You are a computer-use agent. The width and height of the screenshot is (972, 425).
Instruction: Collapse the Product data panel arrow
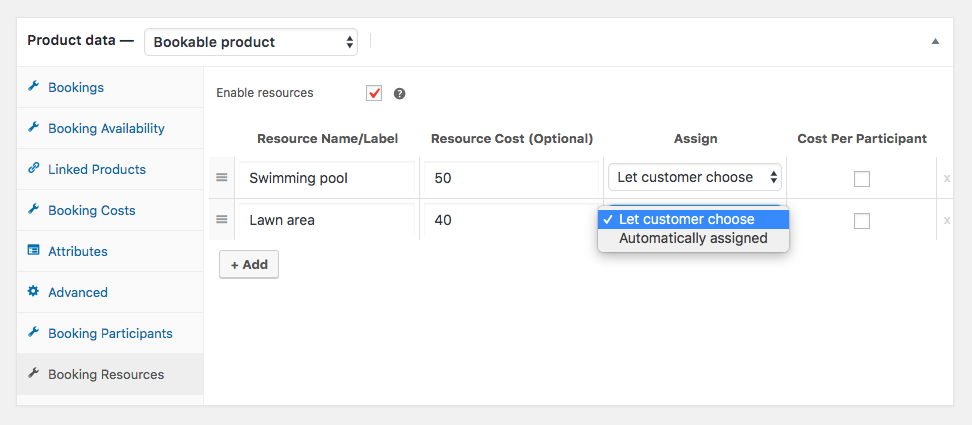pyautogui.click(x=935, y=42)
